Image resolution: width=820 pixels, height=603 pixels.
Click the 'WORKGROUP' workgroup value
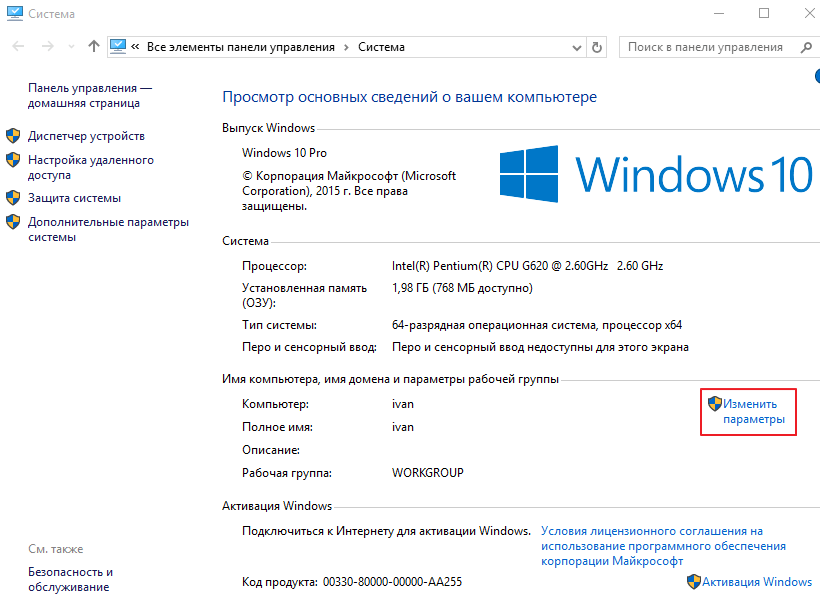coord(428,473)
